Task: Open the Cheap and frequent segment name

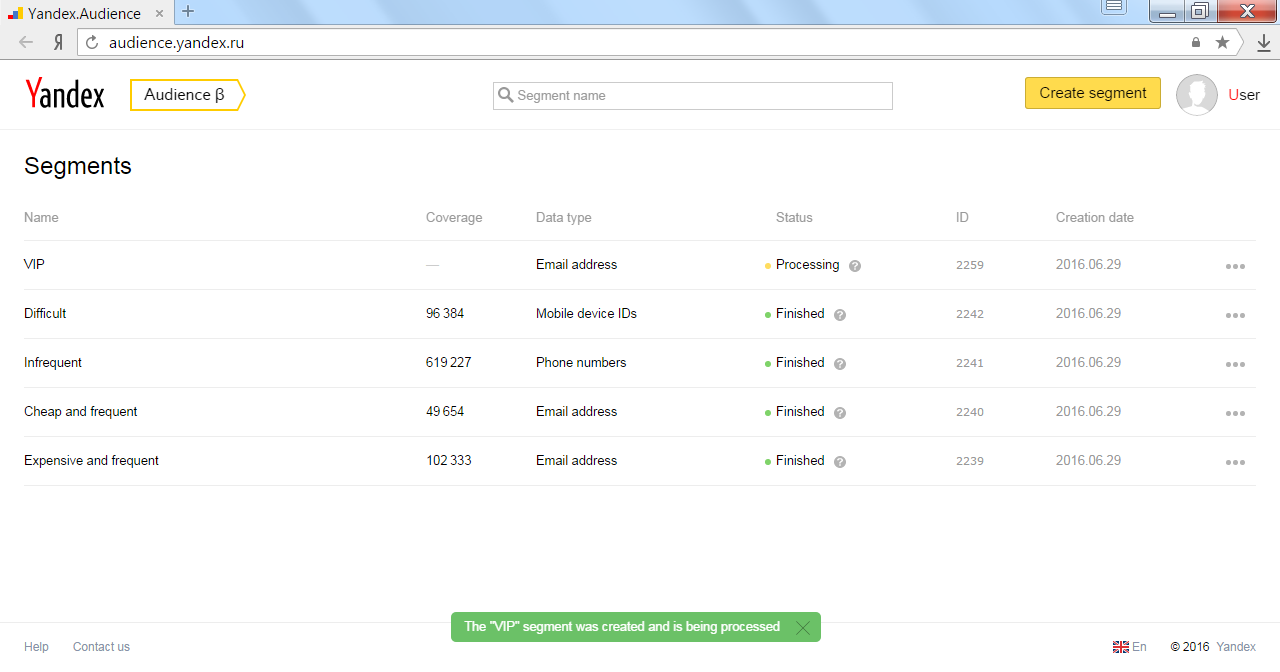Action: click(x=81, y=411)
